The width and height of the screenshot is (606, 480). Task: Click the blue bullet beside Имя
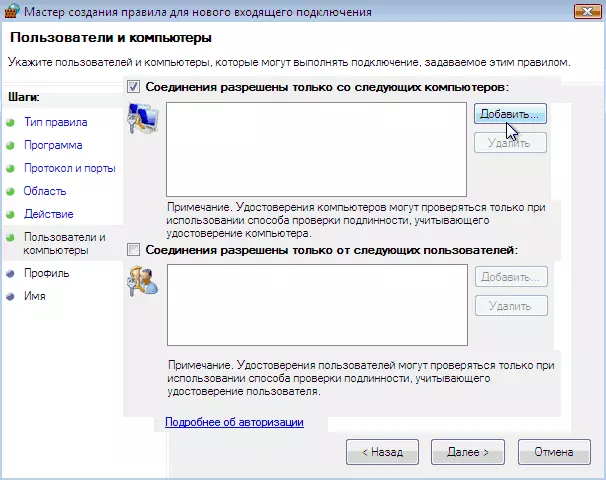pyautogui.click(x=10, y=296)
